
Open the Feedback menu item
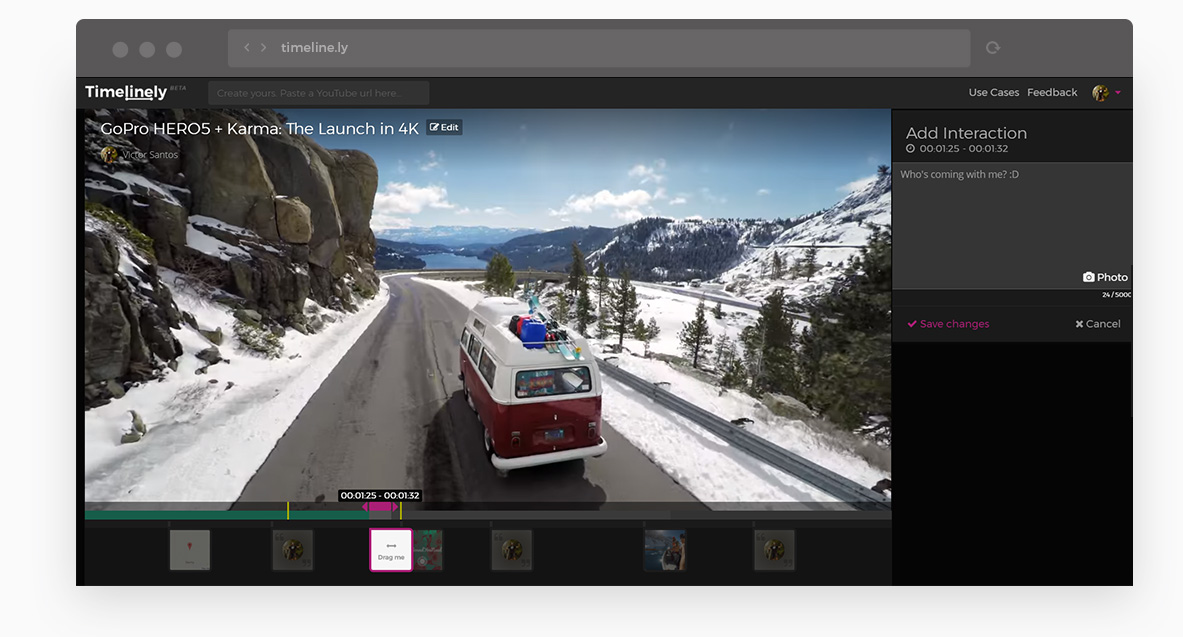pos(1052,92)
